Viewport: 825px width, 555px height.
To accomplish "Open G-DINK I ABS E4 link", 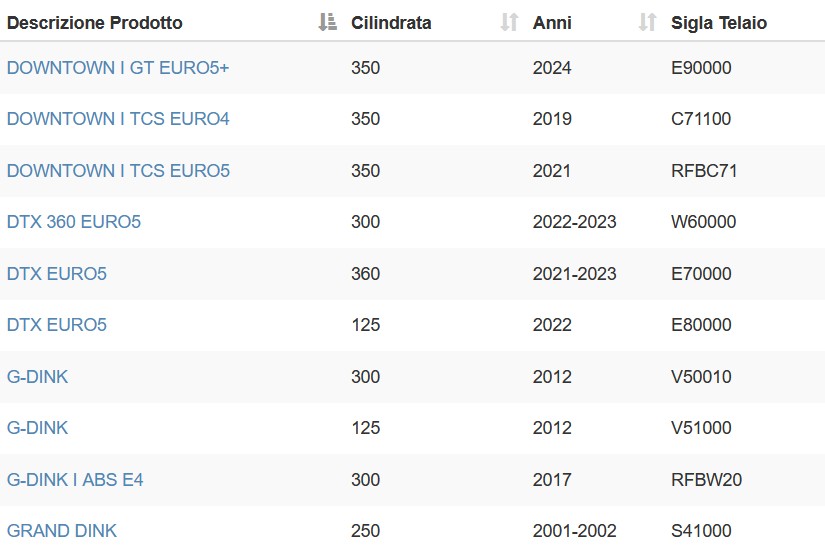I will tap(75, 480).
